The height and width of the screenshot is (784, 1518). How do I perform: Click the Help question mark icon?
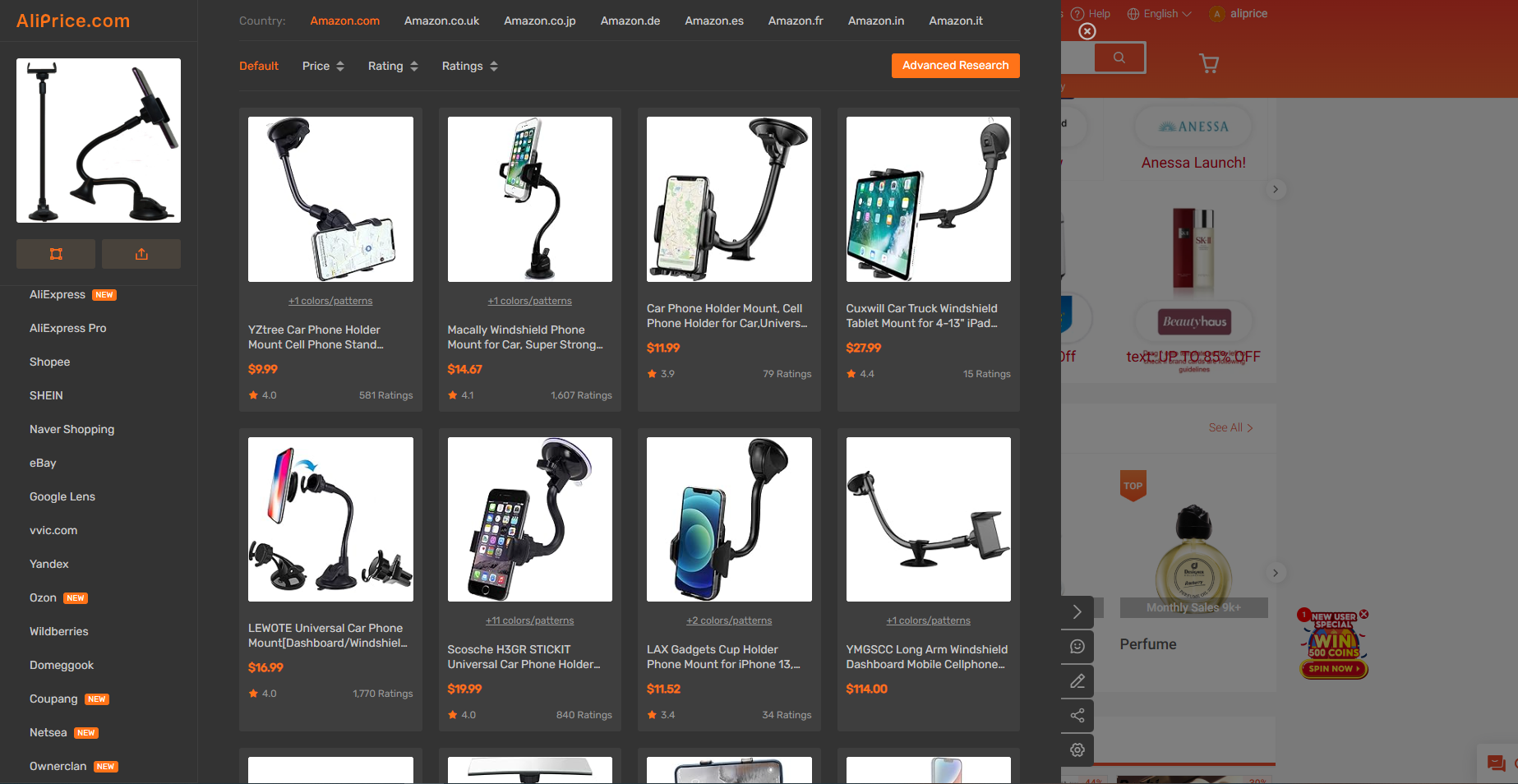click(1077, 14)
